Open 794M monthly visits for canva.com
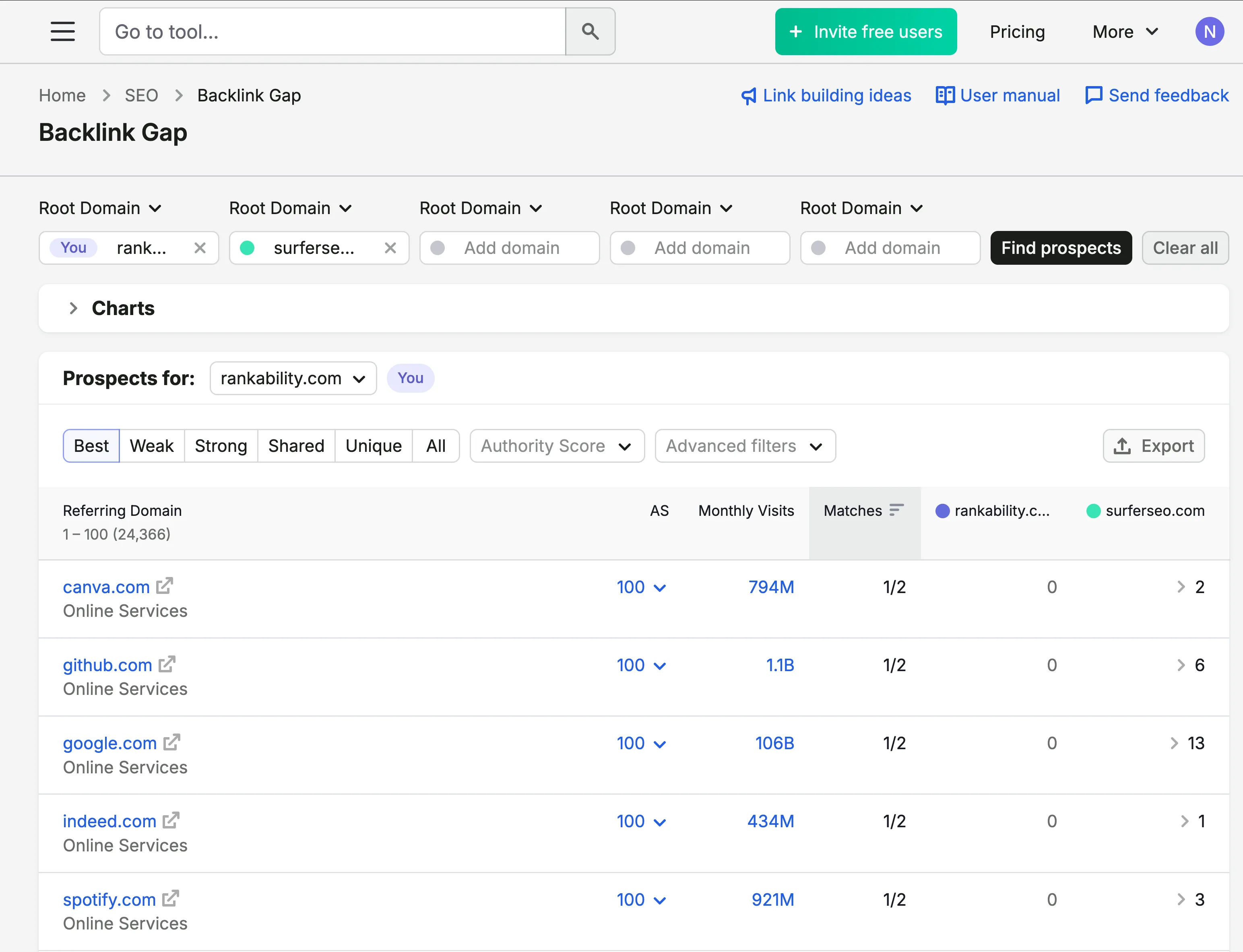Screen dimensions: 1243x952 (x=771, y=587)
